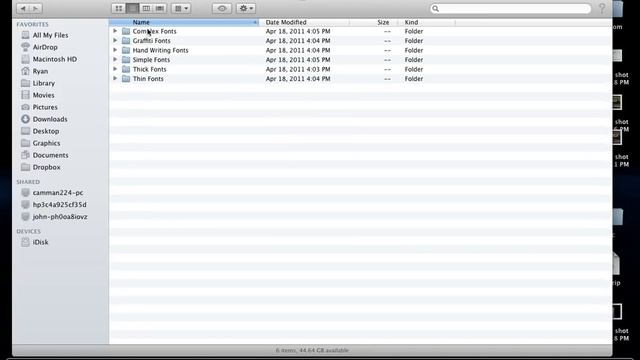The width and height of the screenshot is (640, 360).
Task: Connect to shared computer camman224-pc
Action: pyautogui.click(x=52, y=192)
